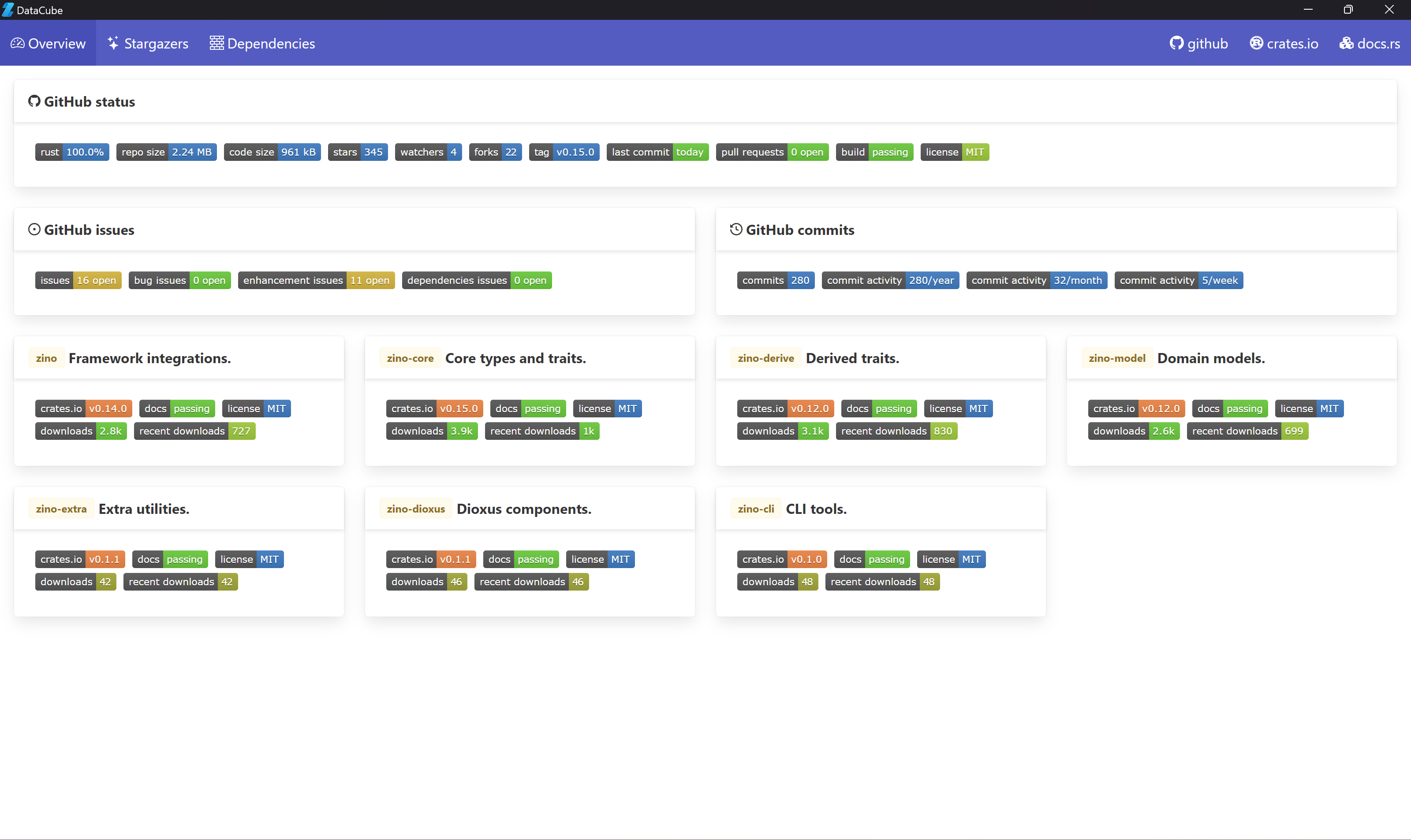This screenshot has height=840, width=1411.
Task: Click the crates.io v0.1.1 badge in zino-extra card
Action: 80,559
